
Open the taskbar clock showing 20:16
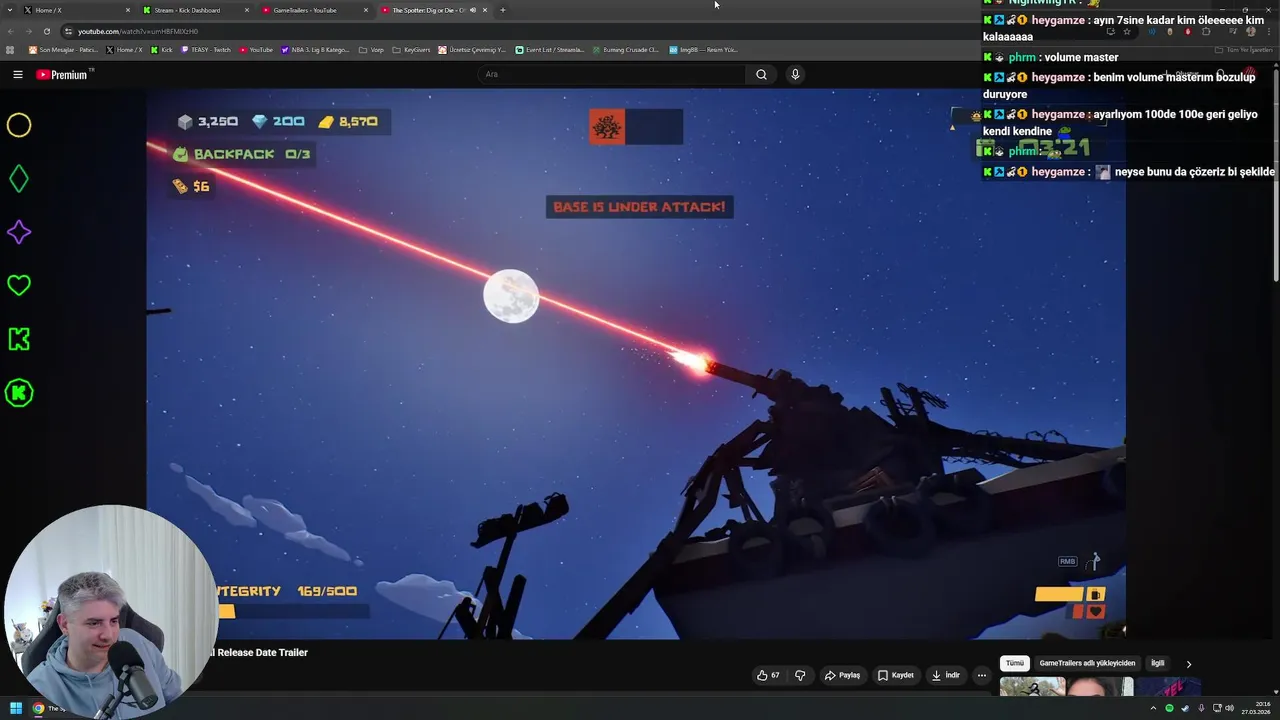[1256, 708]
